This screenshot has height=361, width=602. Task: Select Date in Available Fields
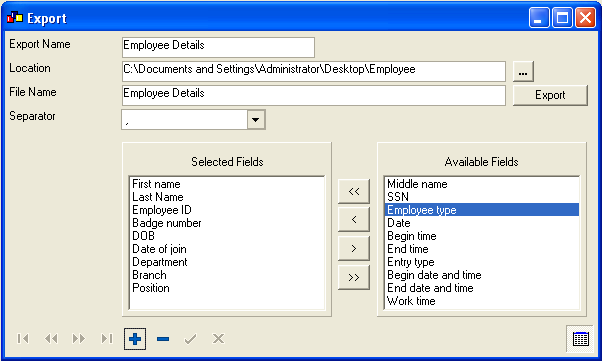481,223
